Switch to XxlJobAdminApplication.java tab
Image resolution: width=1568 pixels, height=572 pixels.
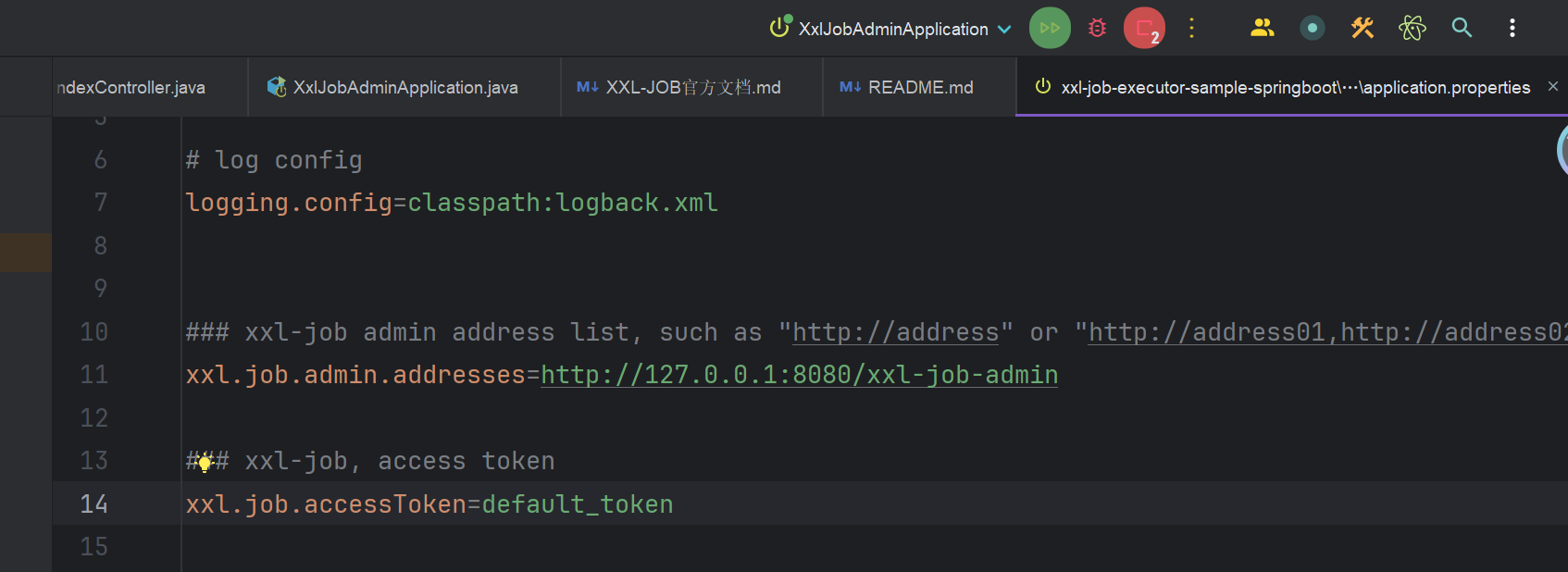click(x=404, y=87)
